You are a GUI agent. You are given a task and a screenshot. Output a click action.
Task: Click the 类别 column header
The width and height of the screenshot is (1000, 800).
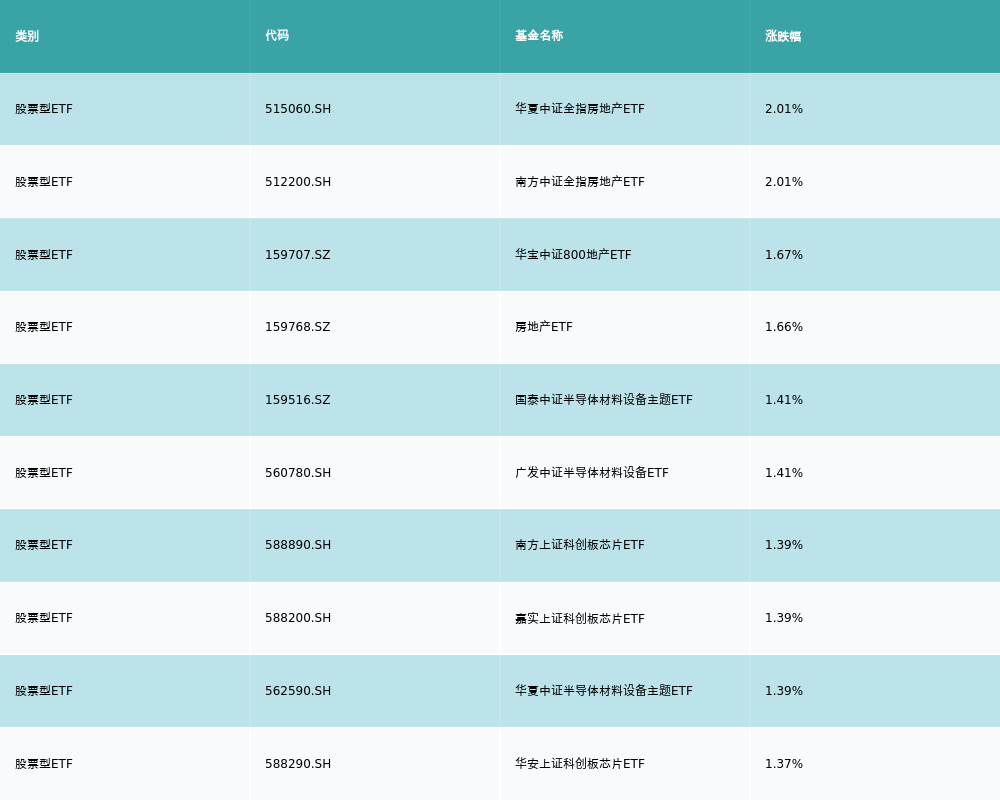pyautogui.click(x=27, y=36)
